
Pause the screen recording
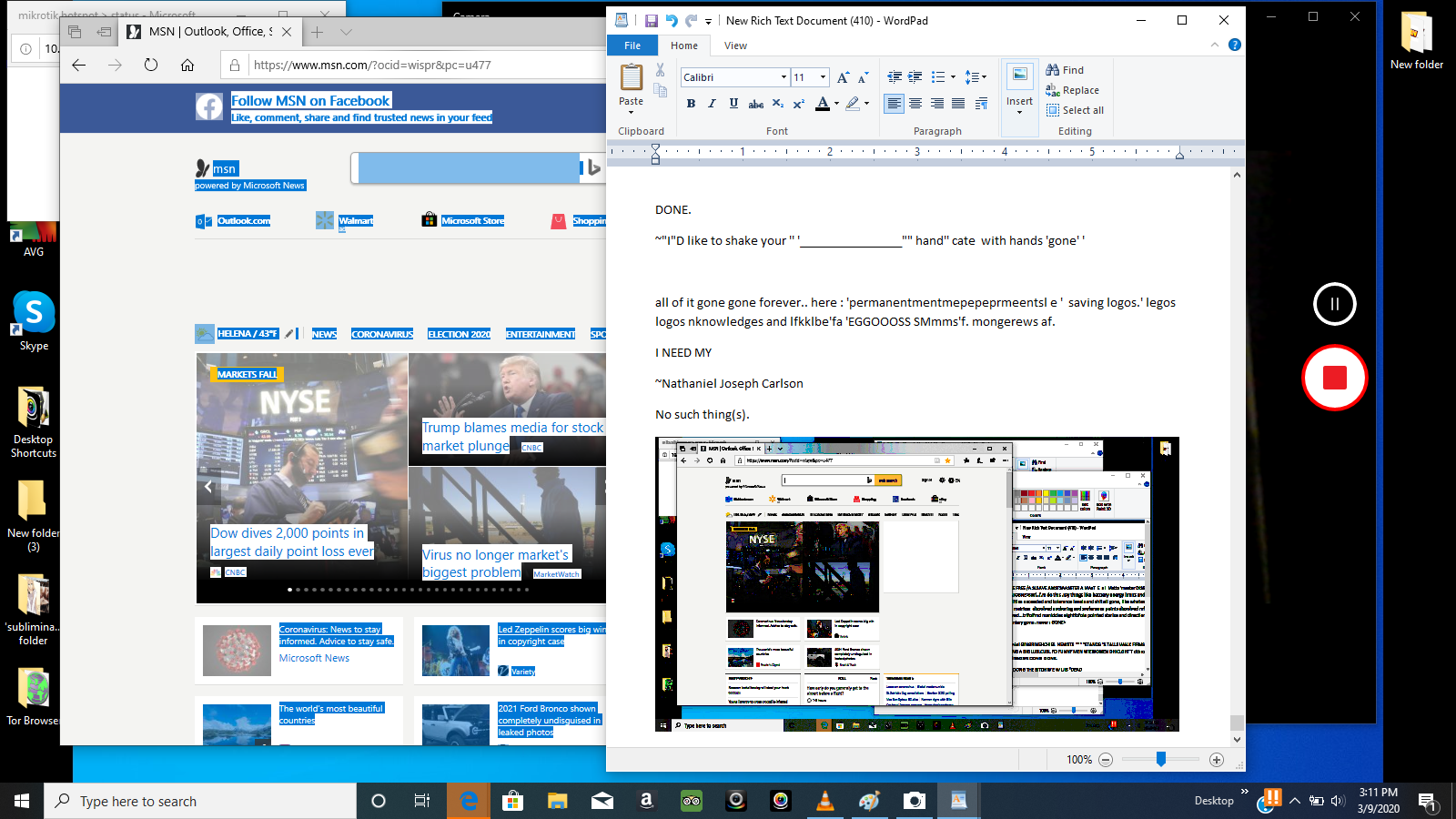click(x=1334, y=304)
